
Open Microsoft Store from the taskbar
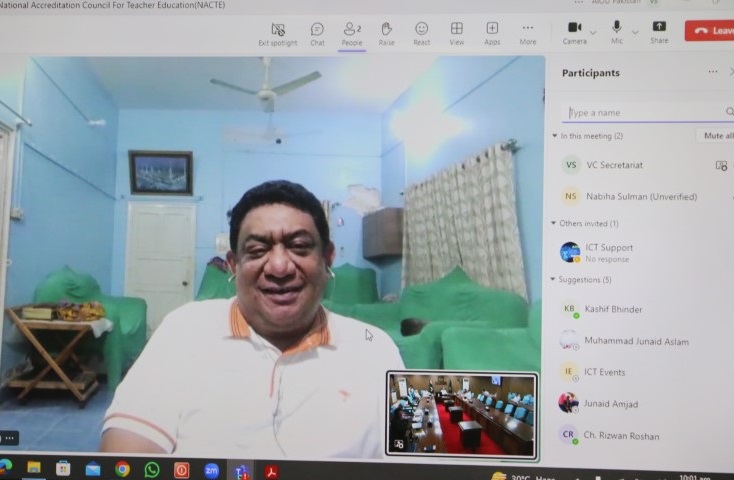pyautogui.click(x=63, y=468)
